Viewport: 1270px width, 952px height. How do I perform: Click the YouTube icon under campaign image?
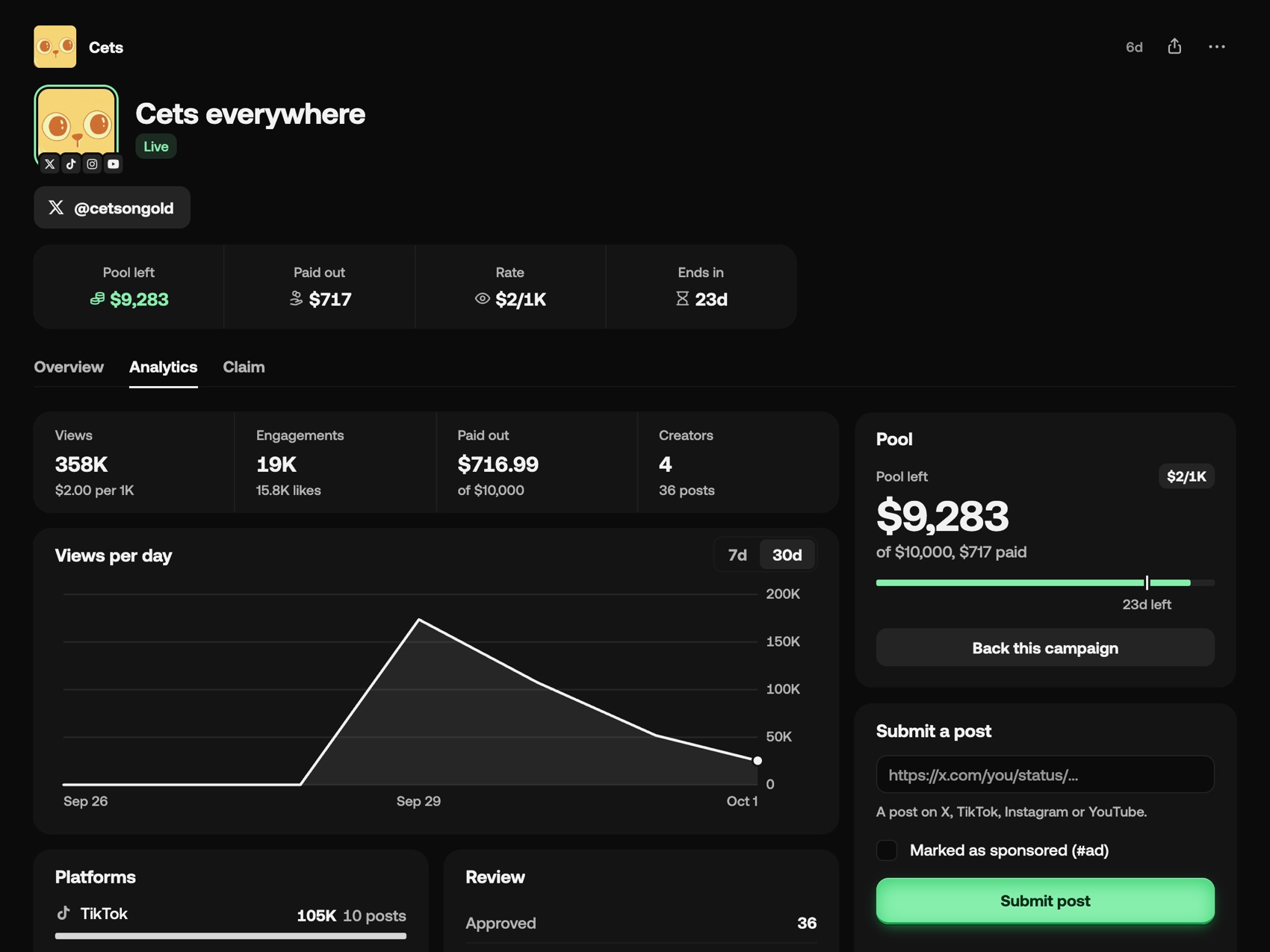113,164
